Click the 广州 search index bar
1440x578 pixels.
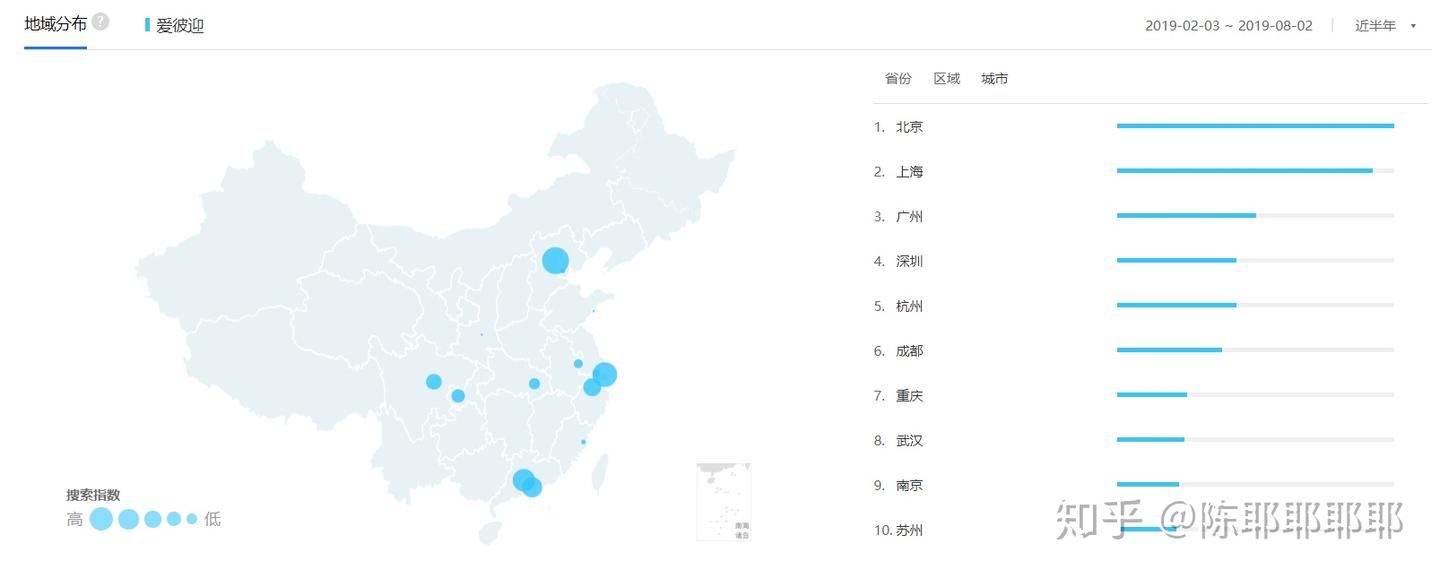1186,215
